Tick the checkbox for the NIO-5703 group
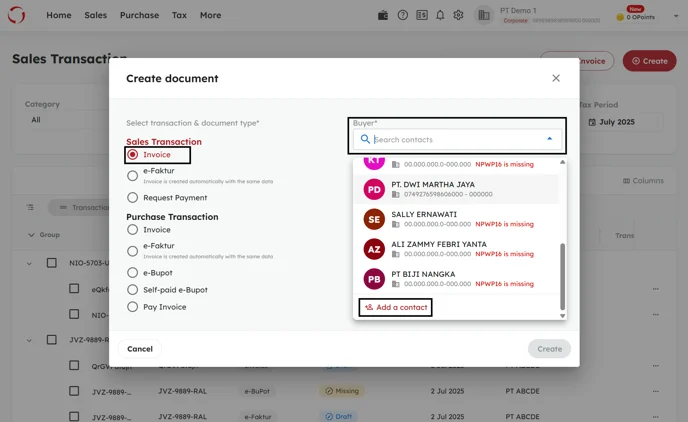Screen dimensions: 688x422 (x=52, y=263)
